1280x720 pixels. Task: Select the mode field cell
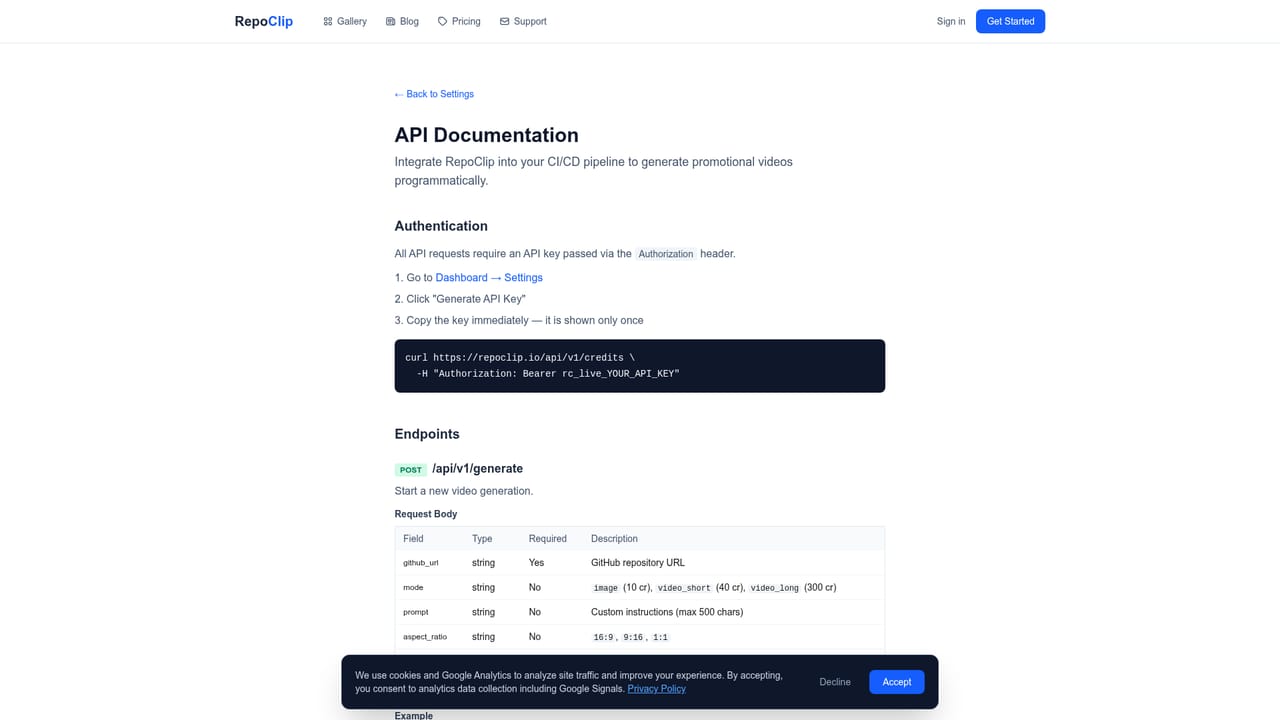point(413,588)
